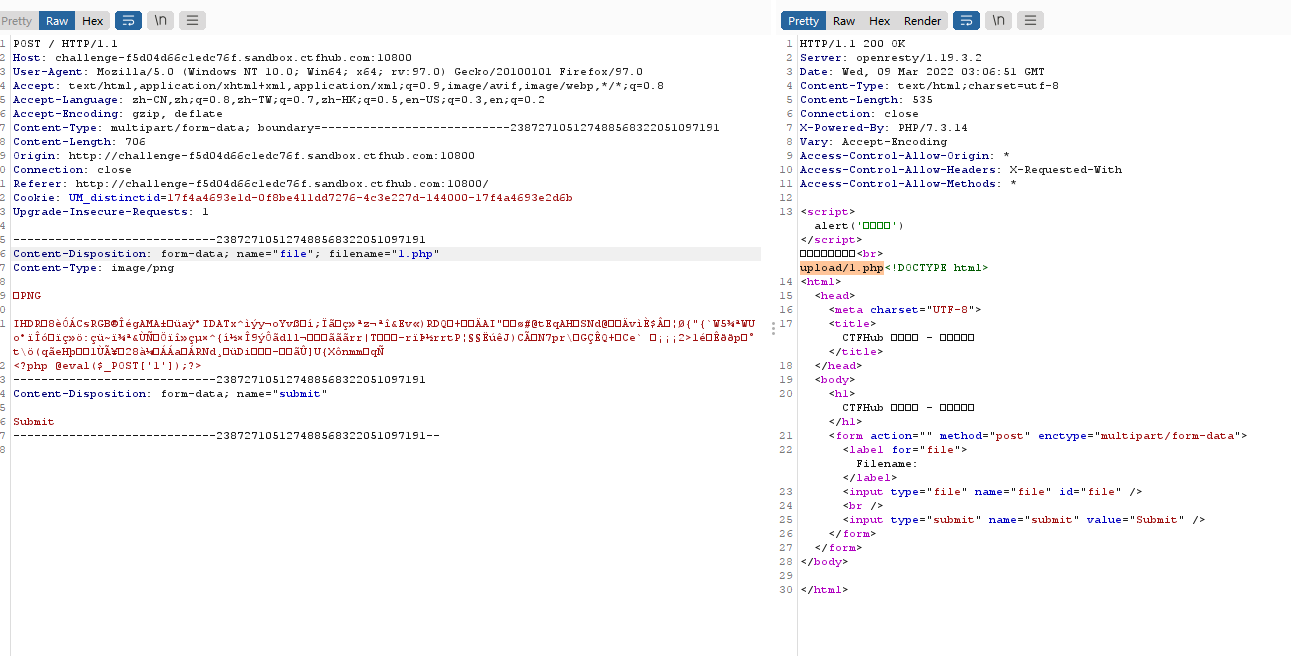This screenshot has height=656, width=1291.
Task: Toggle non-printable characters (\n) in response viewer
Action: pyautogui.click(x=998, y=20)
